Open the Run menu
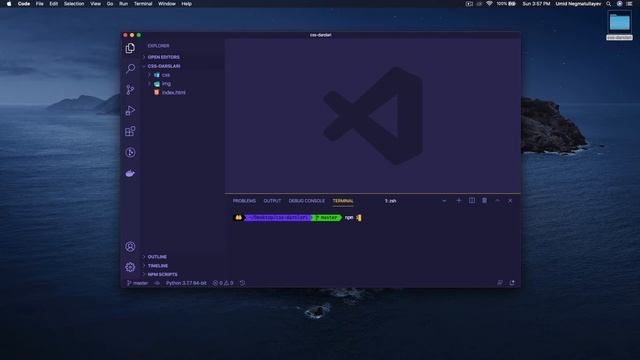Viewport: 640px width, 360px height. tap(123, 4)
